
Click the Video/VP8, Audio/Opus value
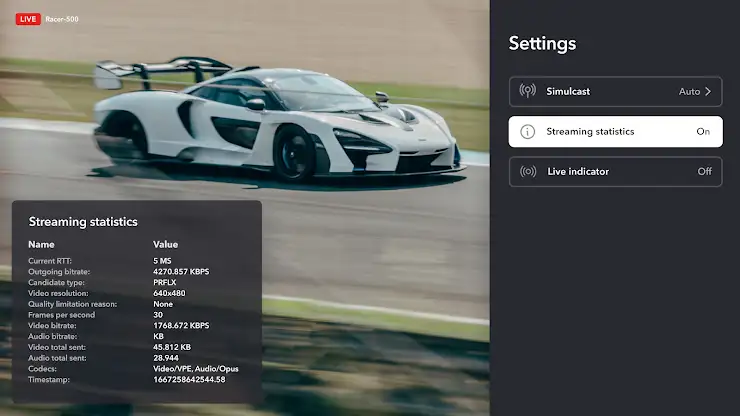[x=195, y=369]
